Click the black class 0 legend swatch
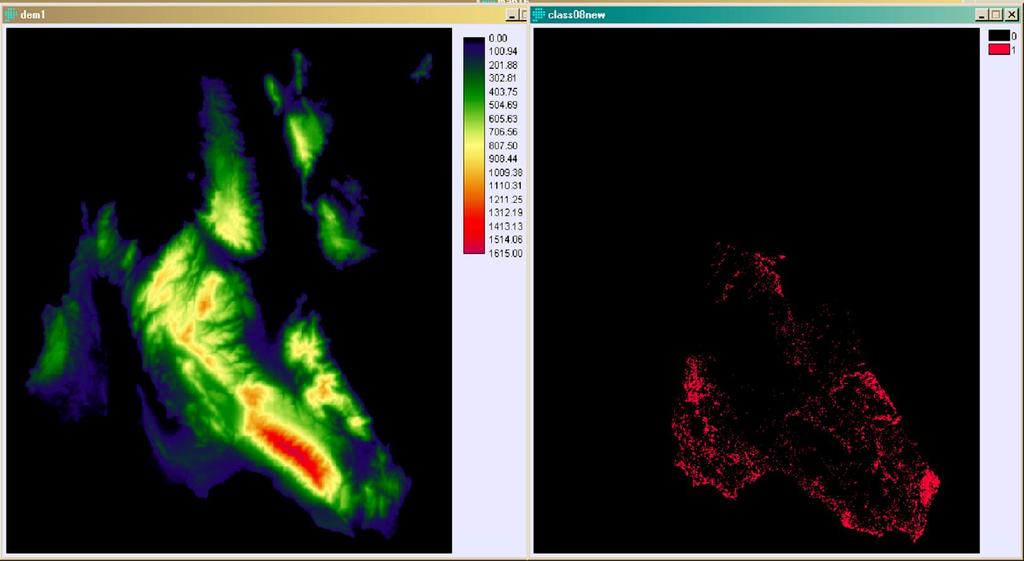Screen dimensions: 1024x561 click(x=999, y=36)
